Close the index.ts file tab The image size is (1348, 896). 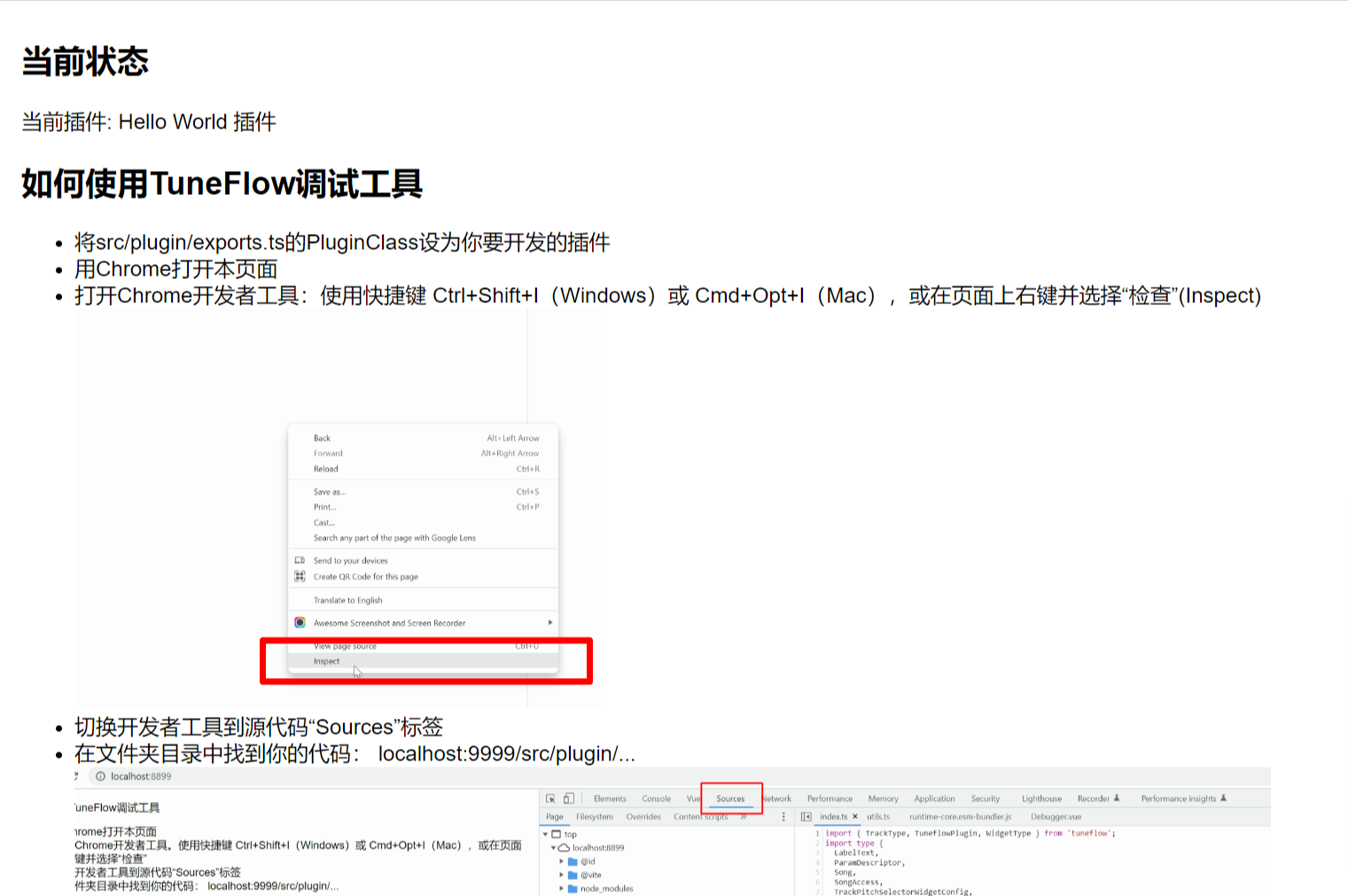(855, 817)
